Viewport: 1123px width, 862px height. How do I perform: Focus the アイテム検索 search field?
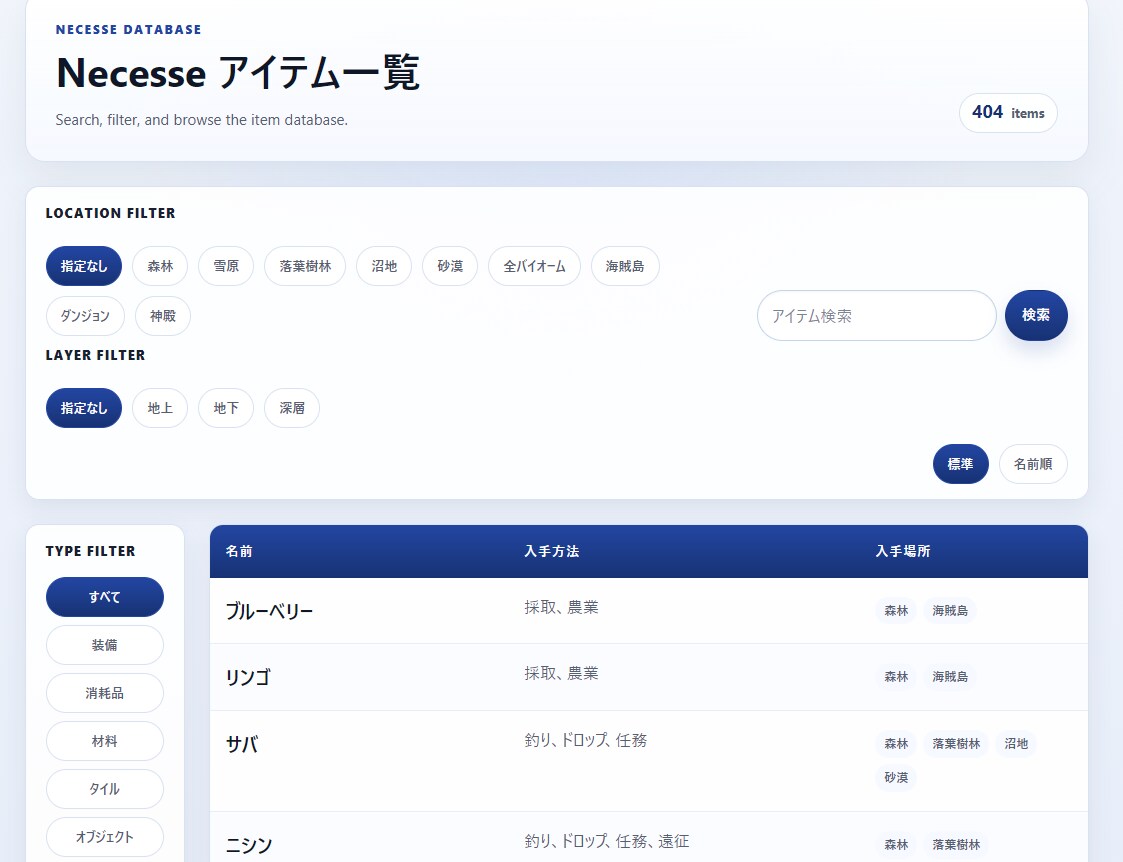pyautogui.click(x=877, y=316)
